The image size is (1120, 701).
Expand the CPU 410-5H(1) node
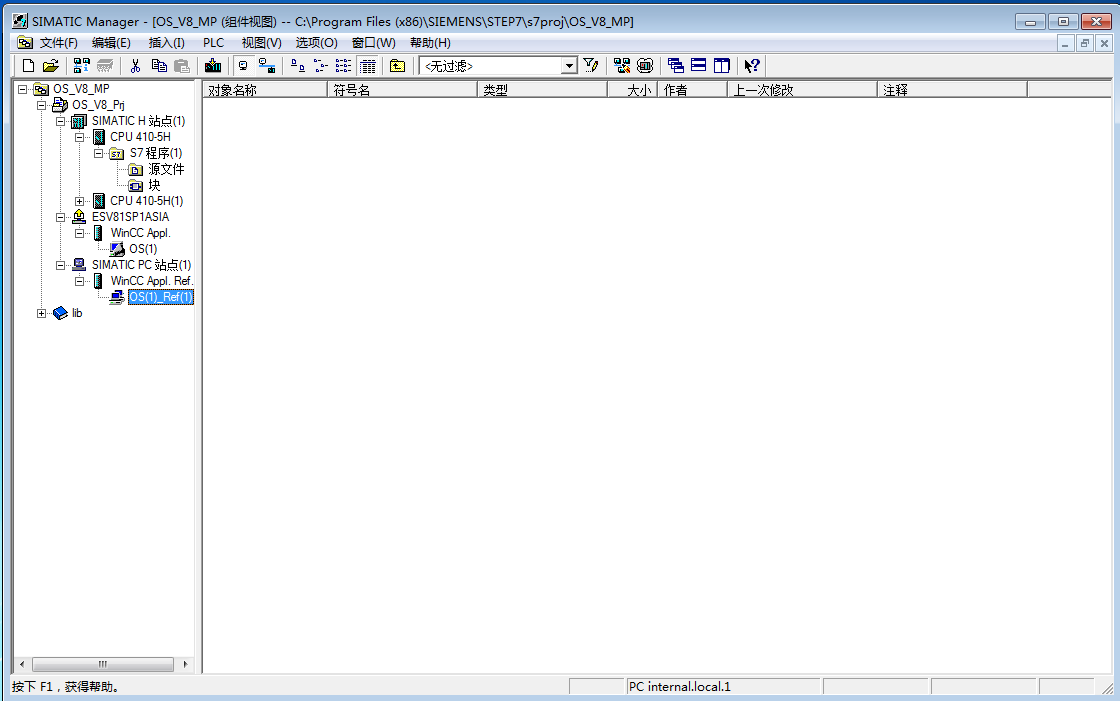79,202
